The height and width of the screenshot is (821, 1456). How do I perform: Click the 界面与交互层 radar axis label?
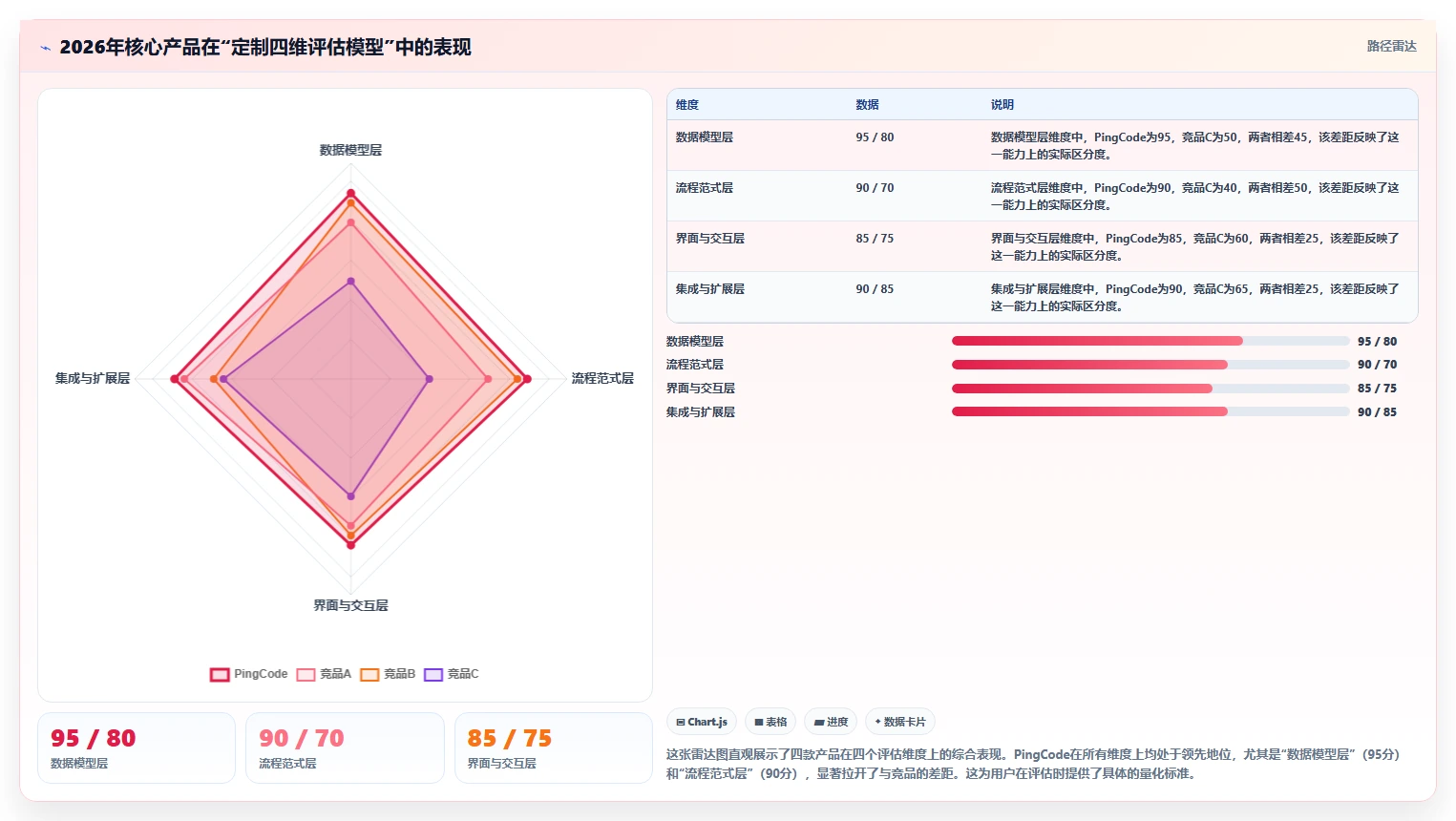(x=350, y=605)
